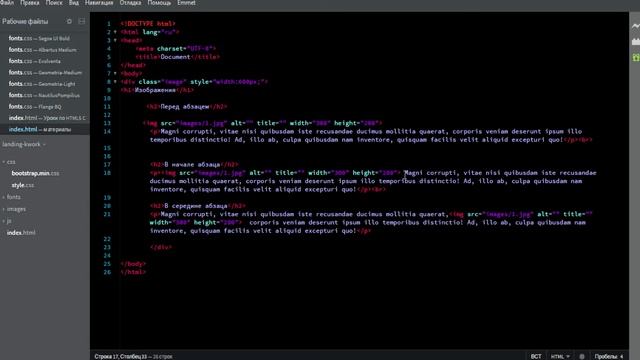Open the Помощь menu
This screenshot has width=640, height=360.
click(159, 3)
